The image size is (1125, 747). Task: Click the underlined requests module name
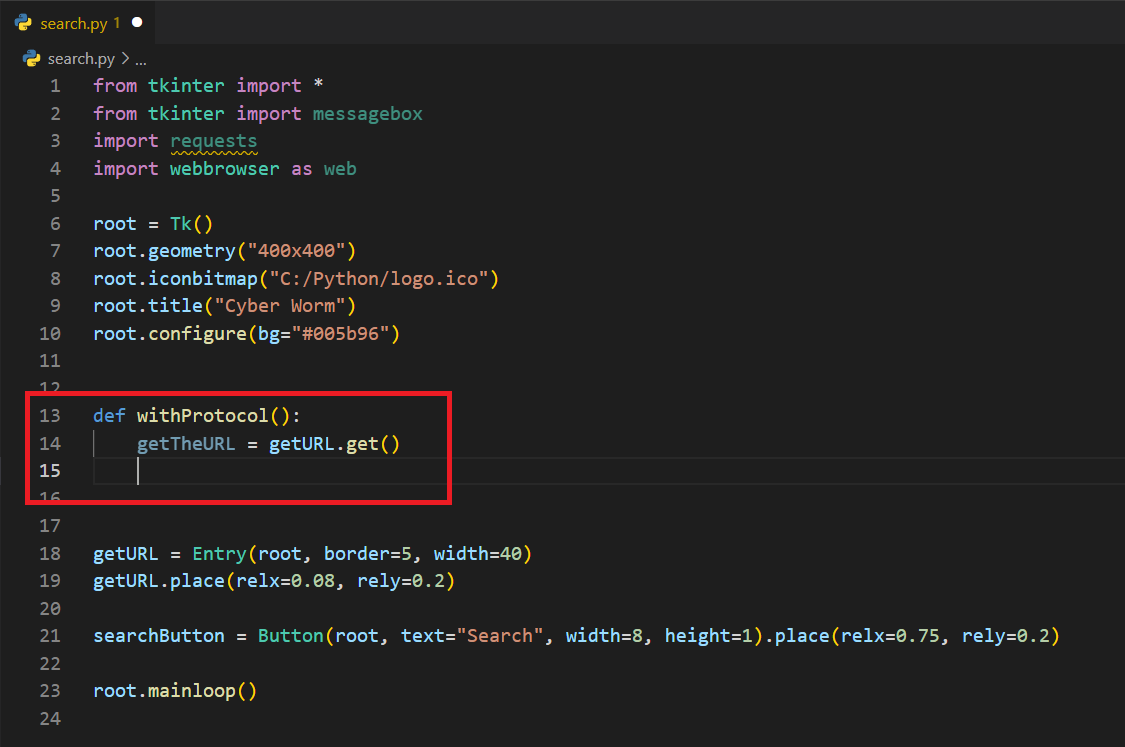point(213,141)
